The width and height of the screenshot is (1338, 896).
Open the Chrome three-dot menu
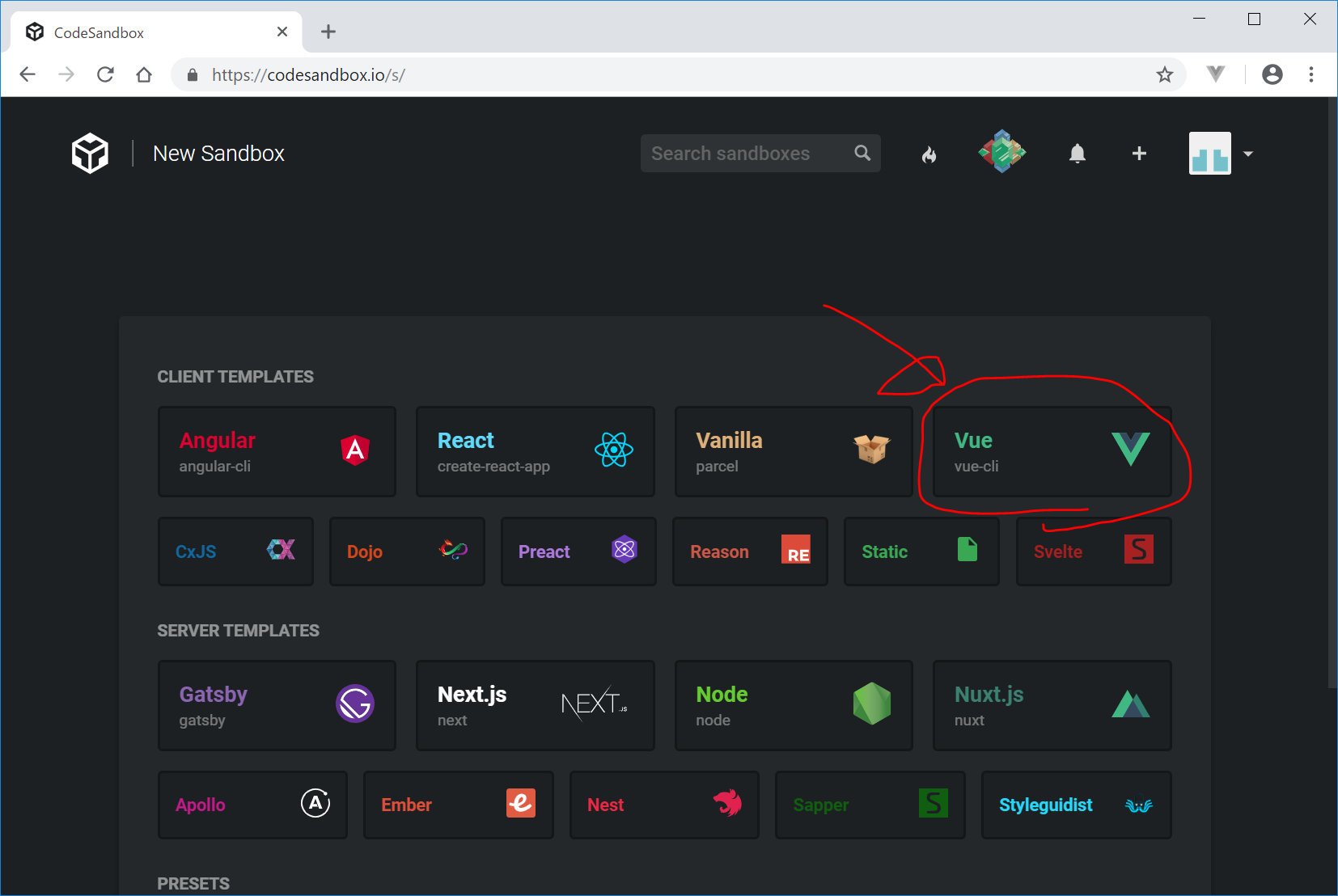click(1311, 74)
